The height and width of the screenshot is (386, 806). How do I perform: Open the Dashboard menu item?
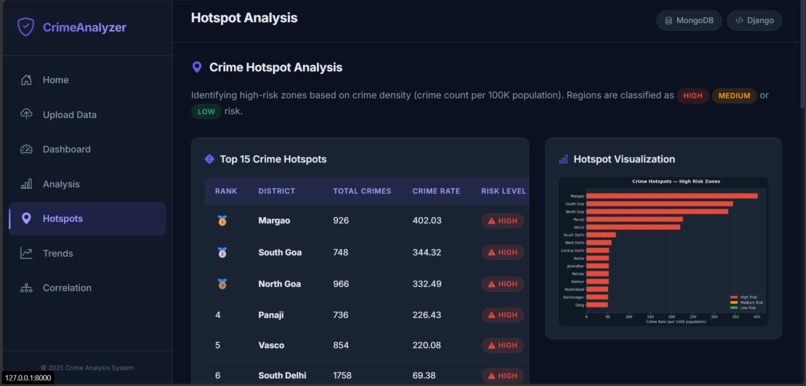click(x=87, y=150)
